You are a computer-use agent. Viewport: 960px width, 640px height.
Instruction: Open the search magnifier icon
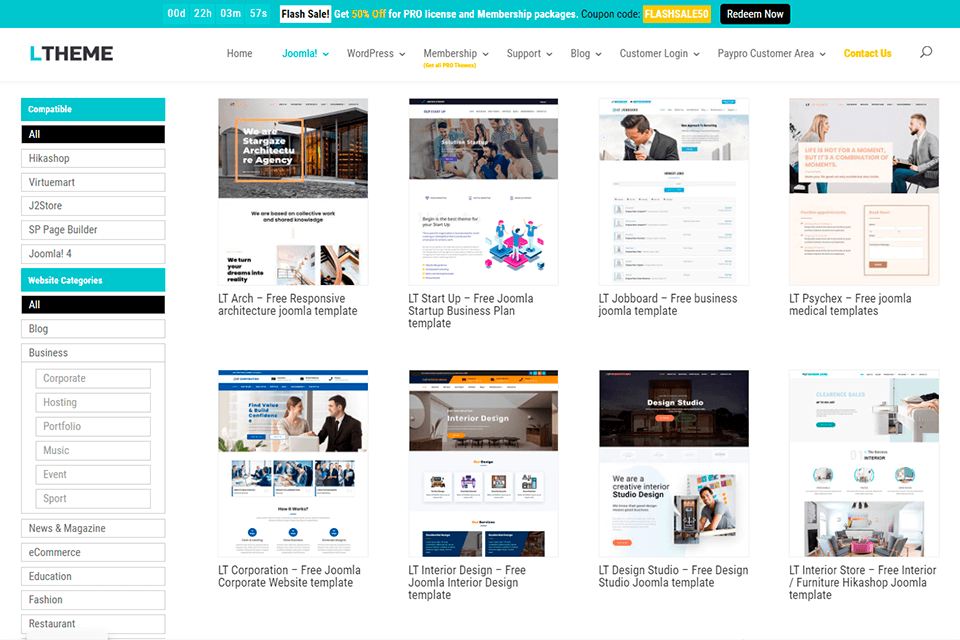pos(926,52)
